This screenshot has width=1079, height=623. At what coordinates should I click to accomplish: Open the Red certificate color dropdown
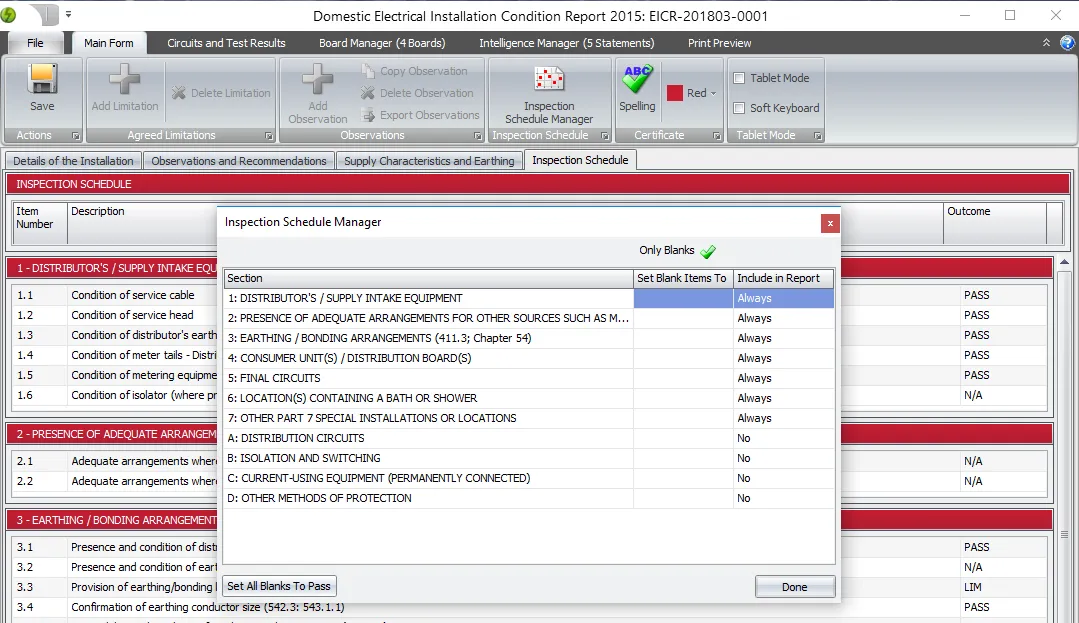pyautogui.click(x=712, y=91)
